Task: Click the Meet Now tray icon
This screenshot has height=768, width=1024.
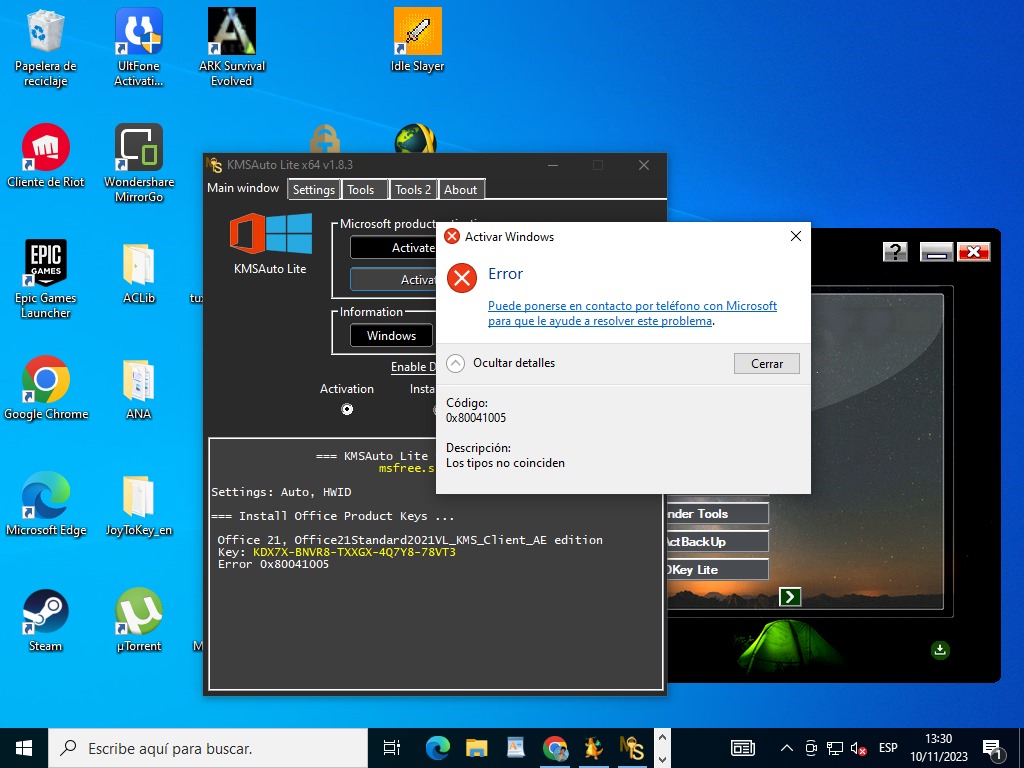Action: pos(811,748)
